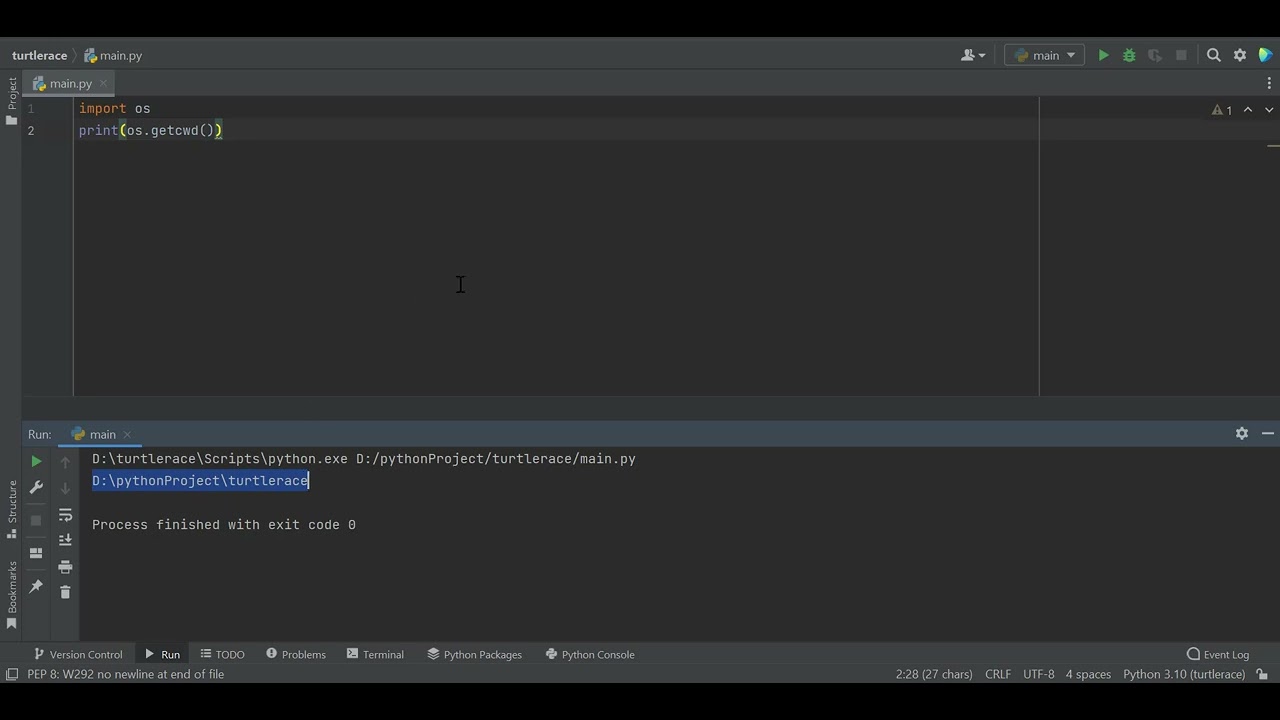Open the Event Log button
The height and width of the screenshot is (720, 1280).
click(x=1218, y=654)
